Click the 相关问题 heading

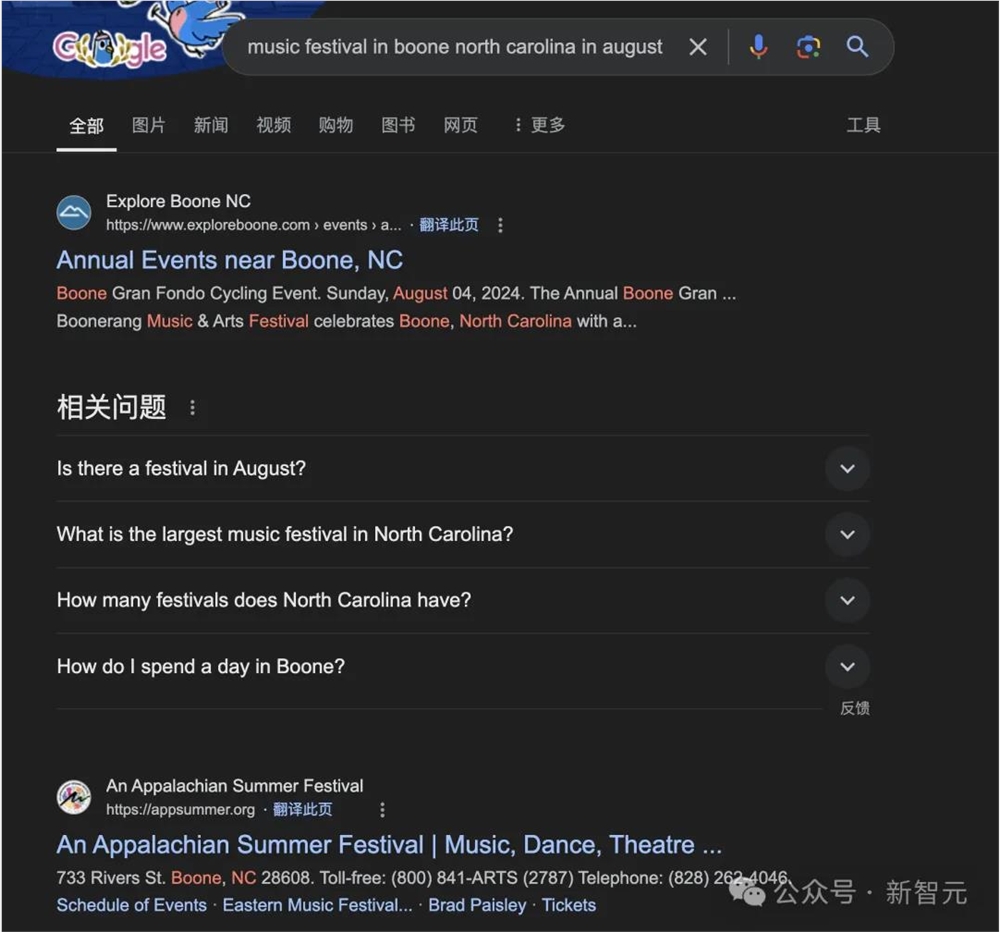pos(112,407)
